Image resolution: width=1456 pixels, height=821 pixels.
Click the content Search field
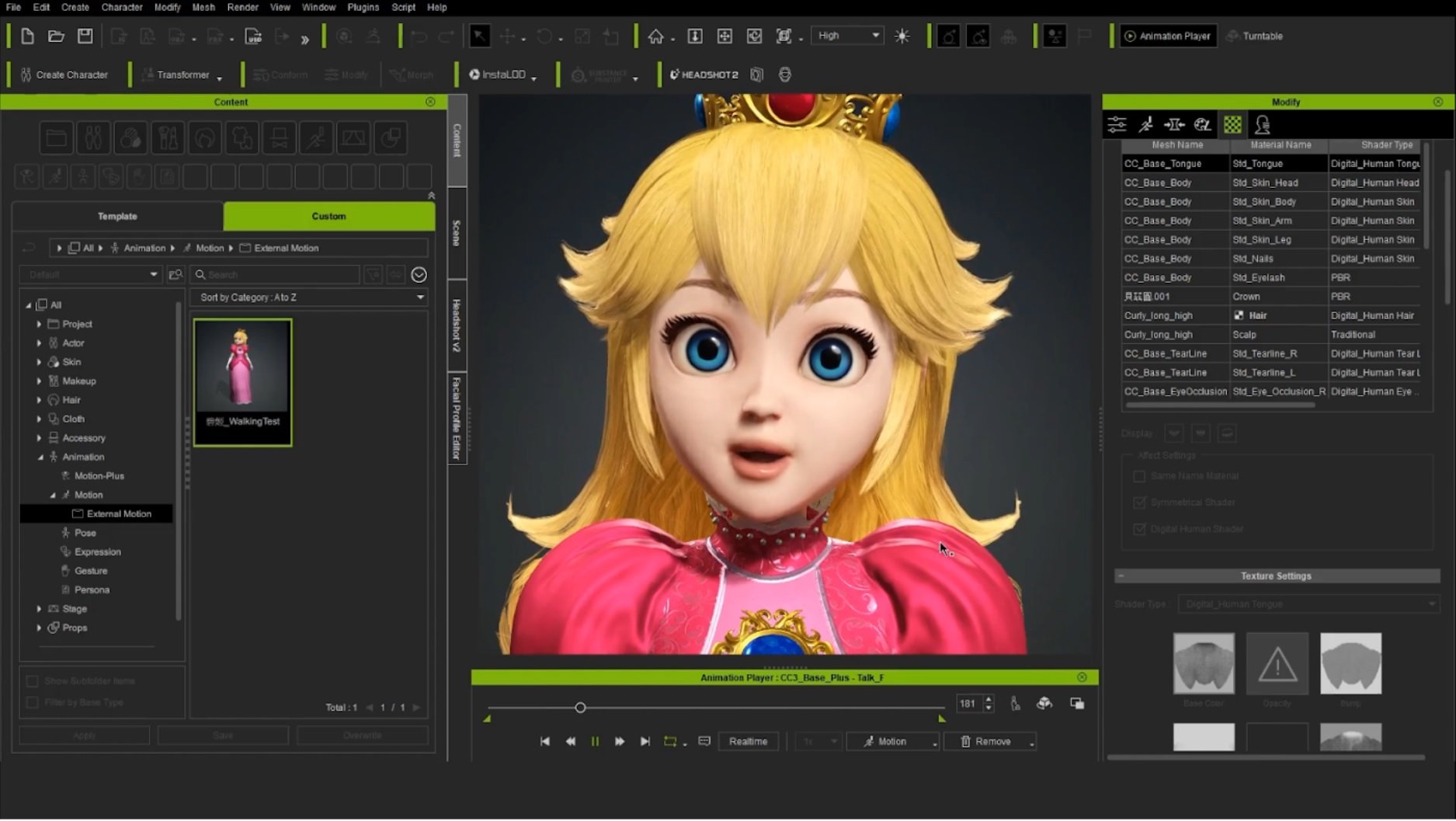(276, 274)
